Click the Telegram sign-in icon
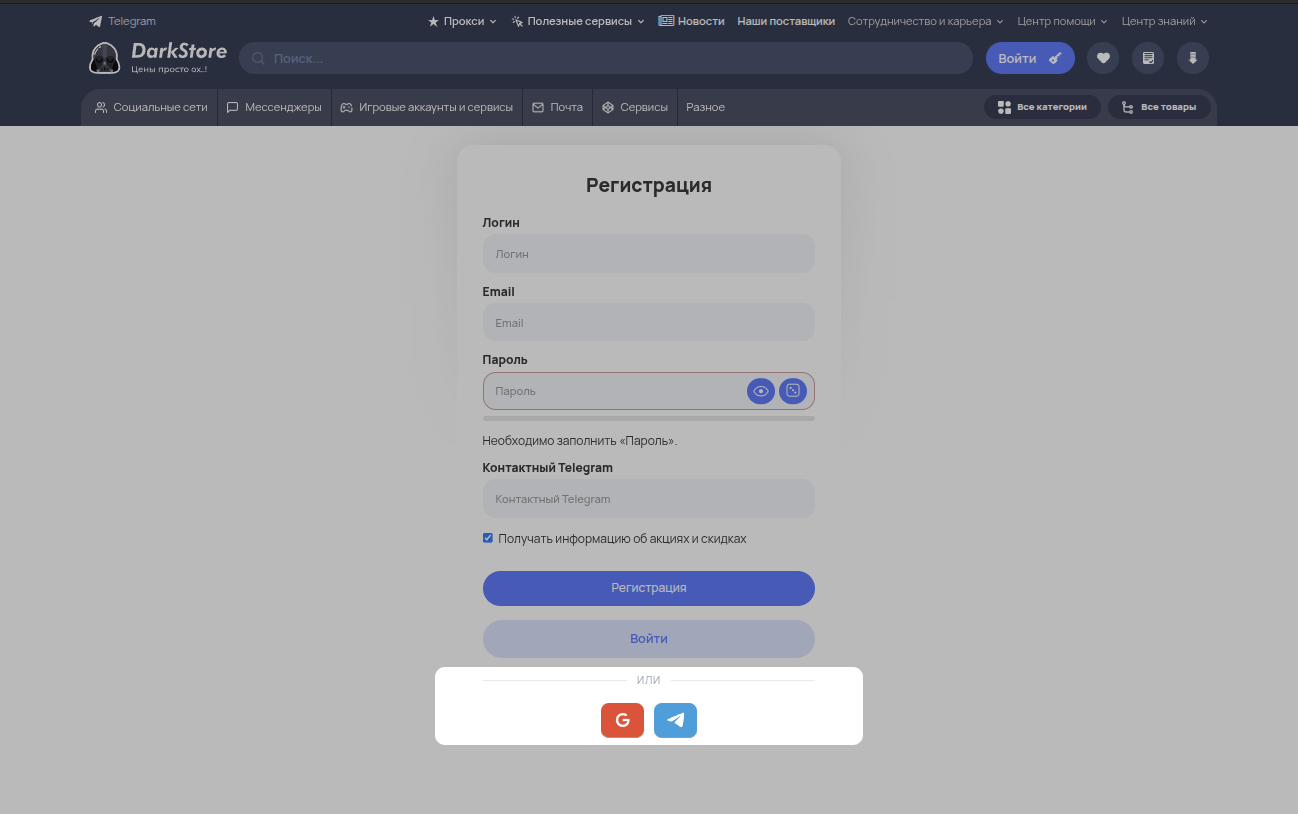1298x814 pixels. (675, 720)
